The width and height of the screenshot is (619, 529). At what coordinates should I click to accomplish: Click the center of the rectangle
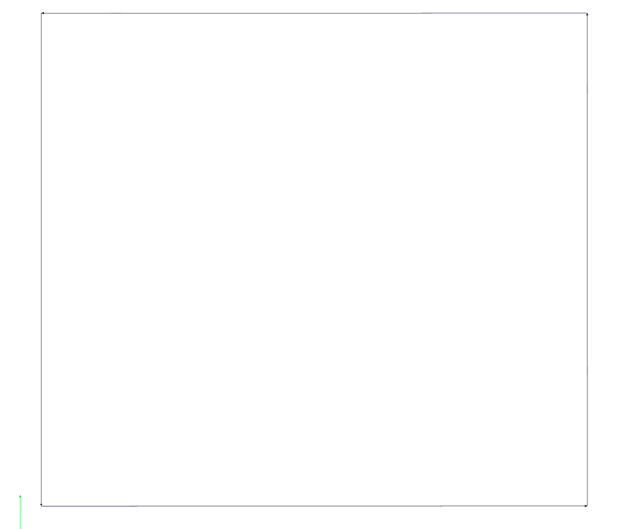click(x=315, y=259)
